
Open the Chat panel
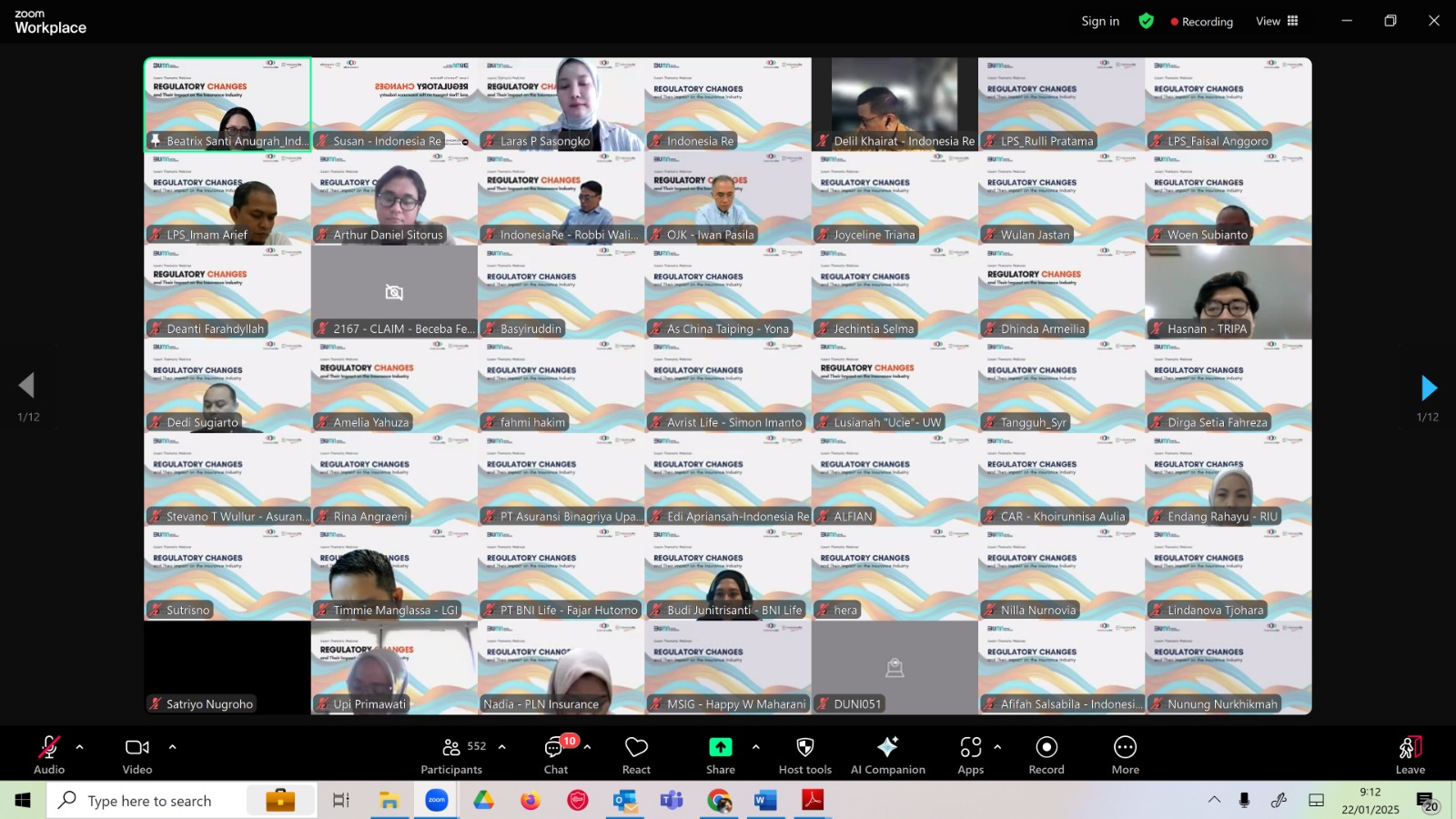[x=556, y=755]
